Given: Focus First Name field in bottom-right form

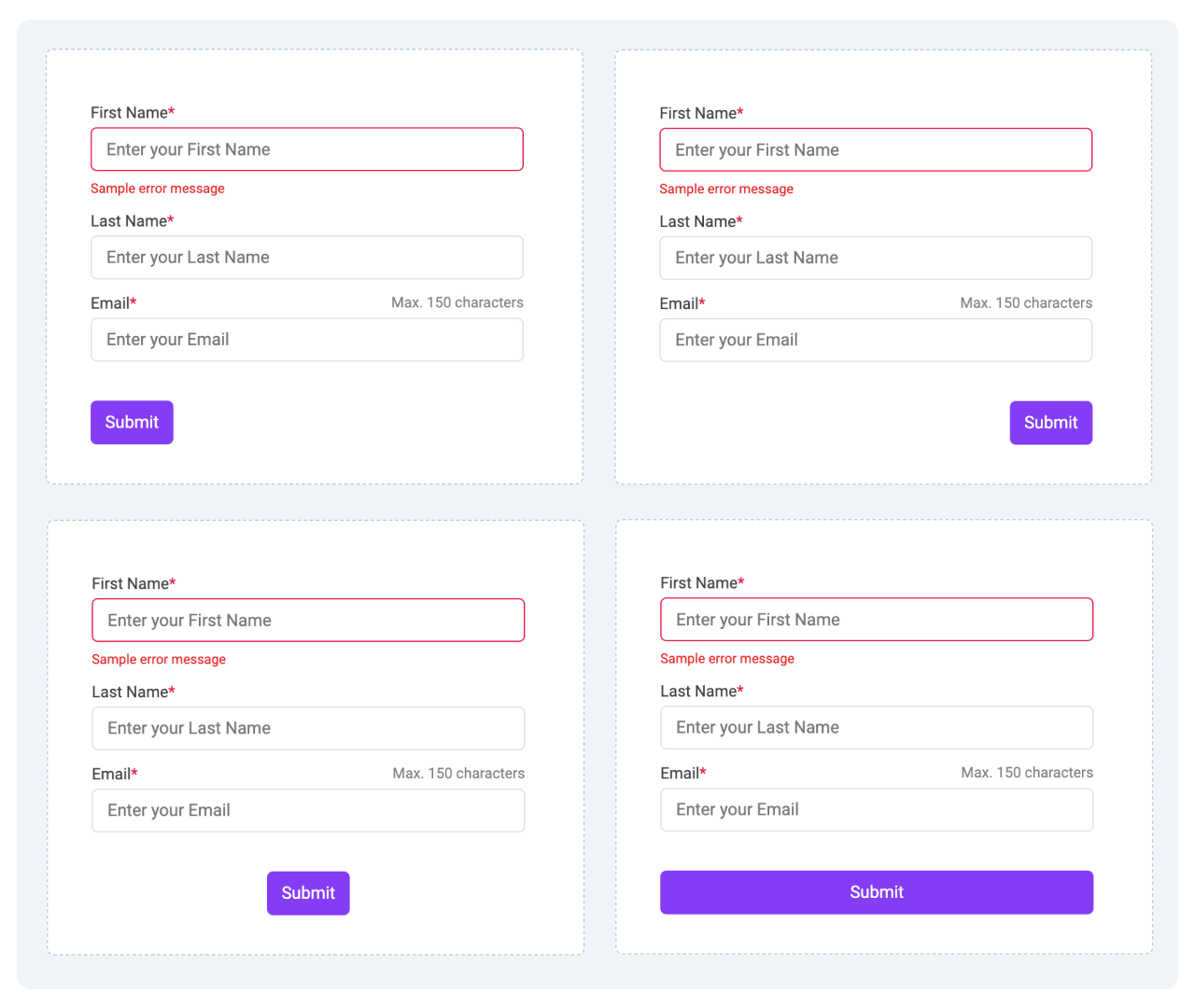Looking at the screenshot, I should (x=876, y=620).
